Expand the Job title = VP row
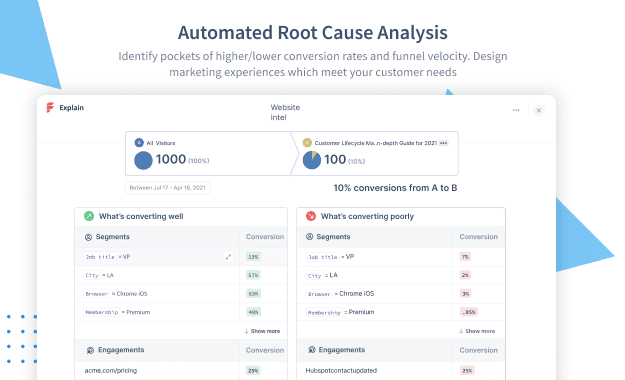The image size is (625, 380). point(228,257)
